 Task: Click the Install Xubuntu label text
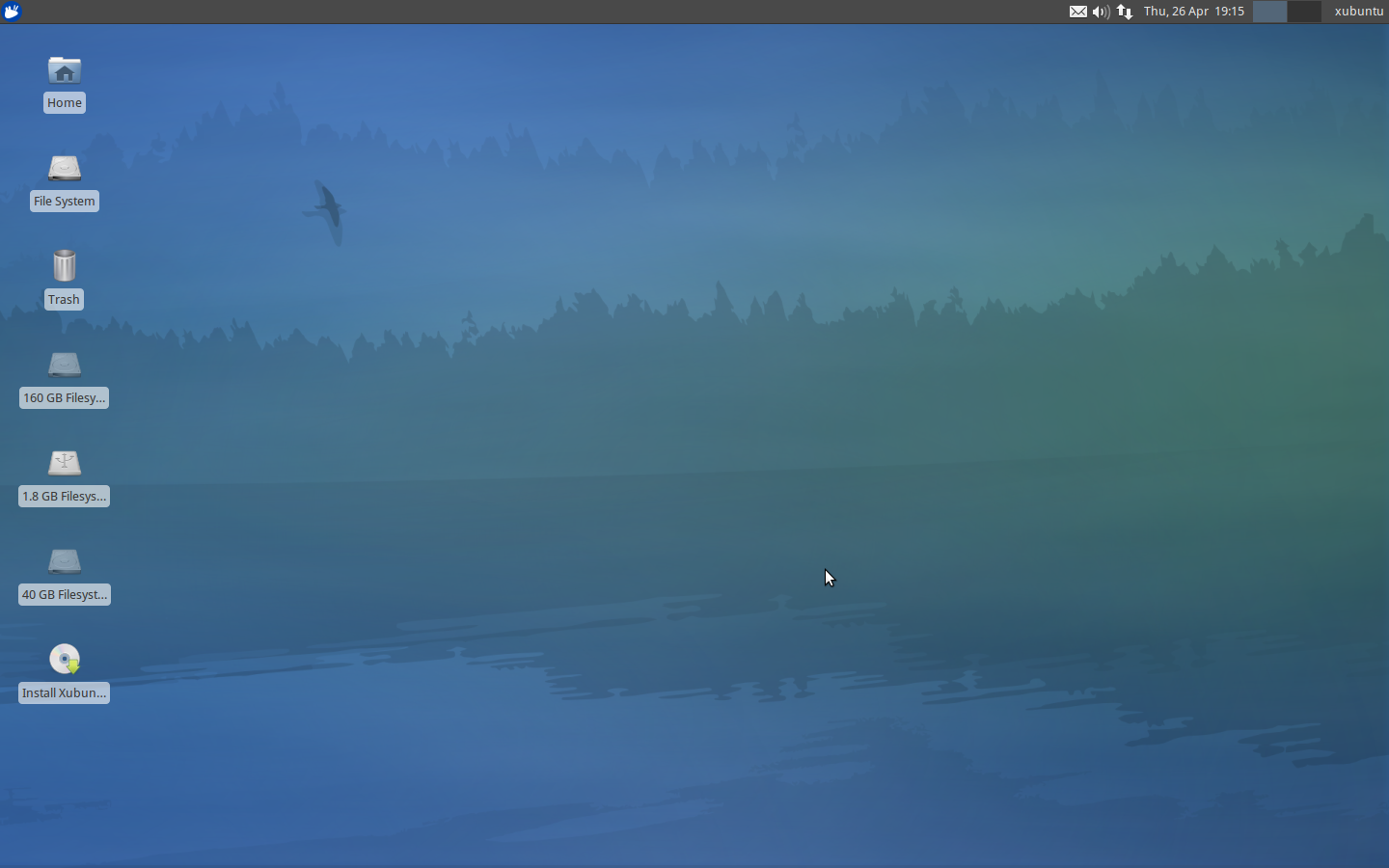point(64,692)
